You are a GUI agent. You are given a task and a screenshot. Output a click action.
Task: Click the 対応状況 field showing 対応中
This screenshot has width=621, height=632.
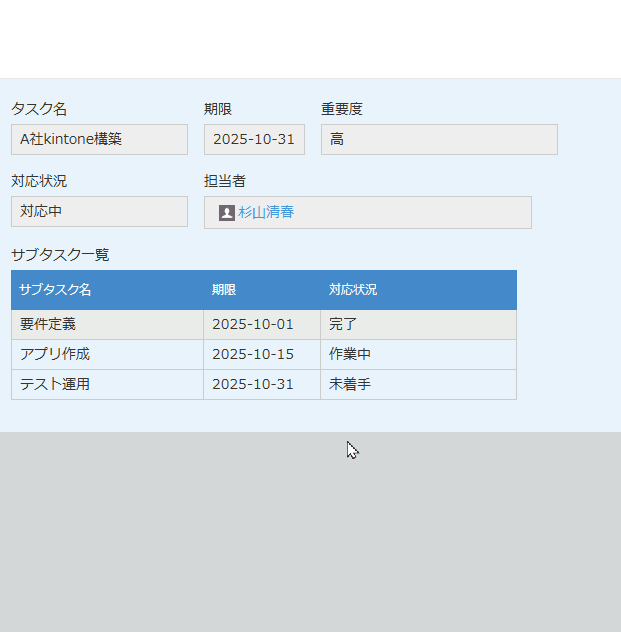point(99,212)
